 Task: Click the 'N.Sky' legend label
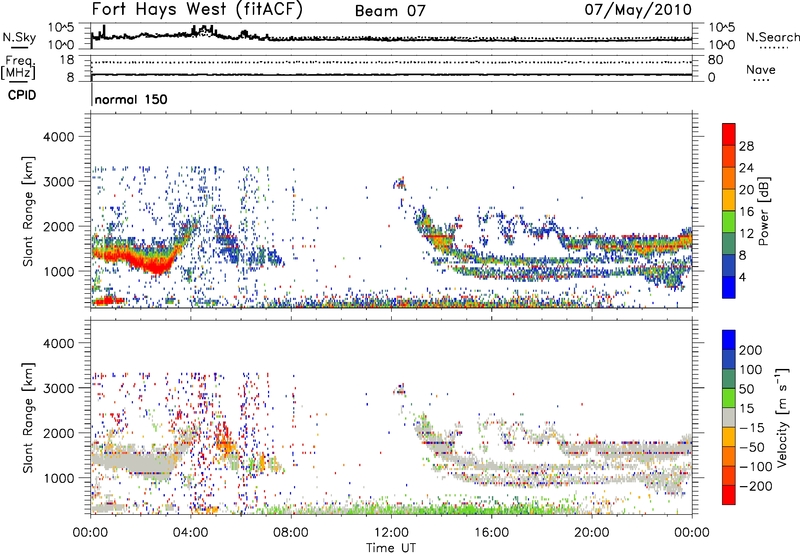19,37
